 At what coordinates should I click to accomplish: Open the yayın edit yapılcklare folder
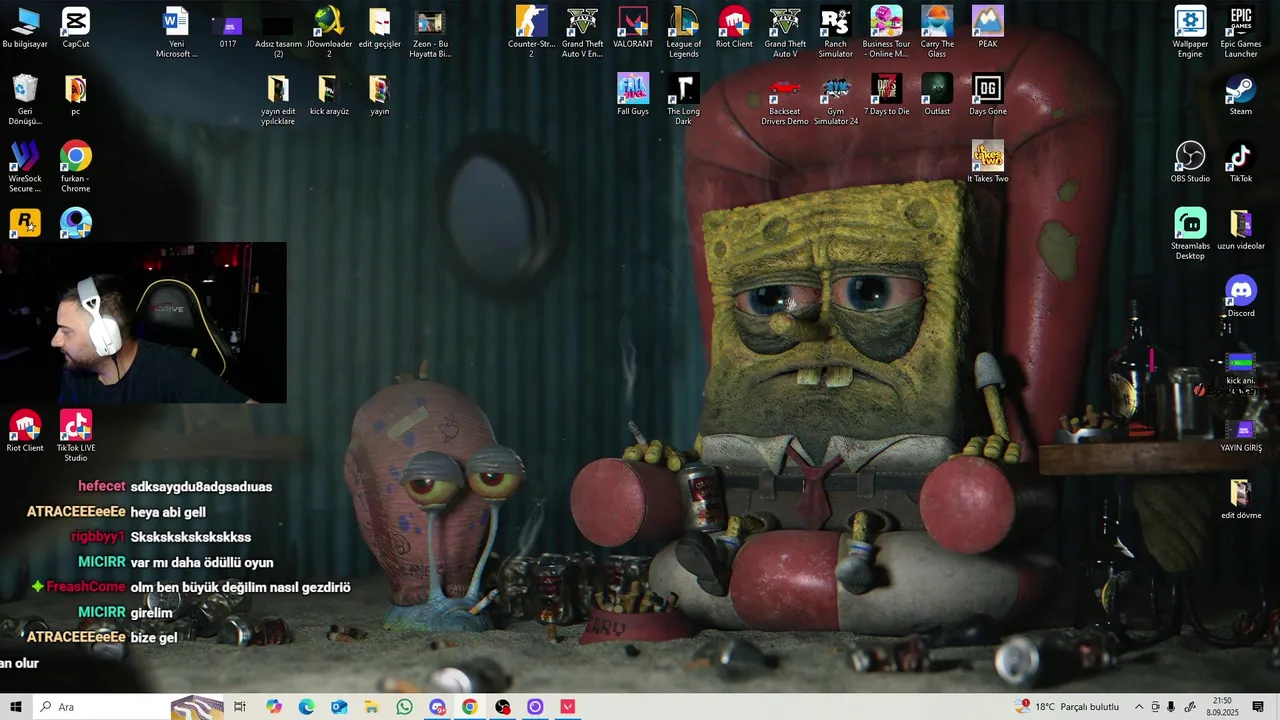point(278,100)
